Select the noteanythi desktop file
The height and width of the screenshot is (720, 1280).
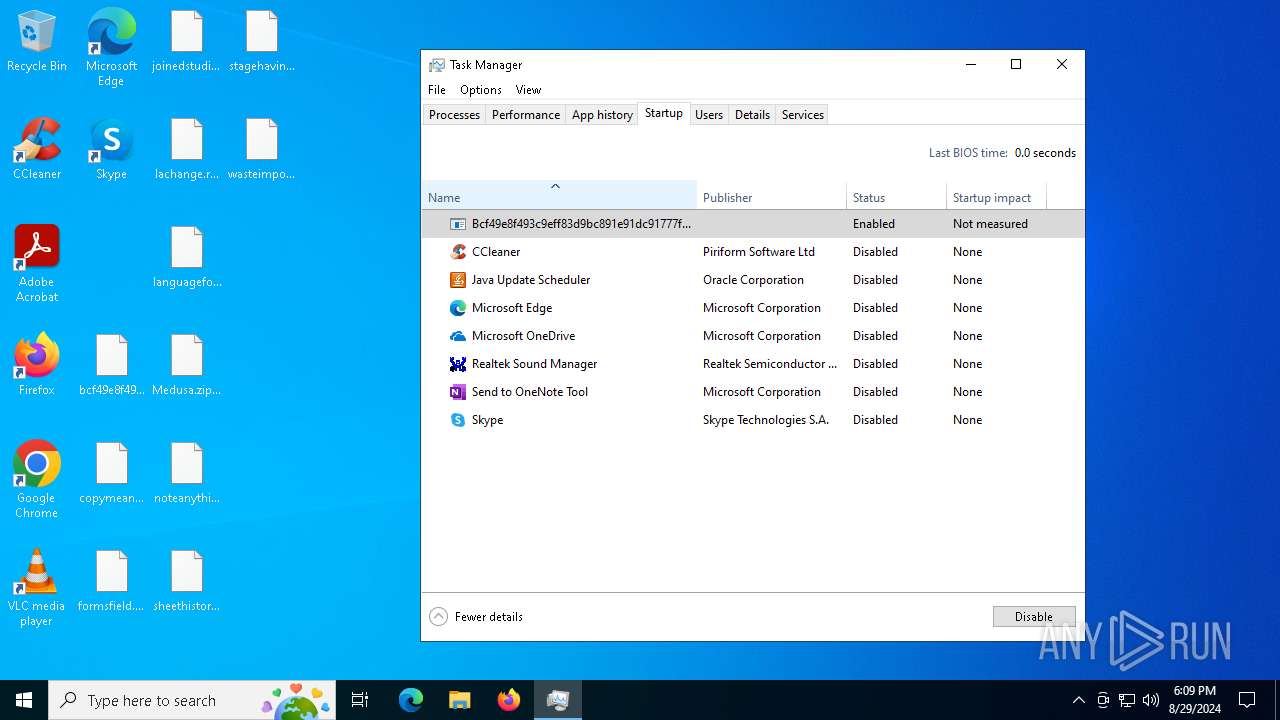tap(187, 473)
